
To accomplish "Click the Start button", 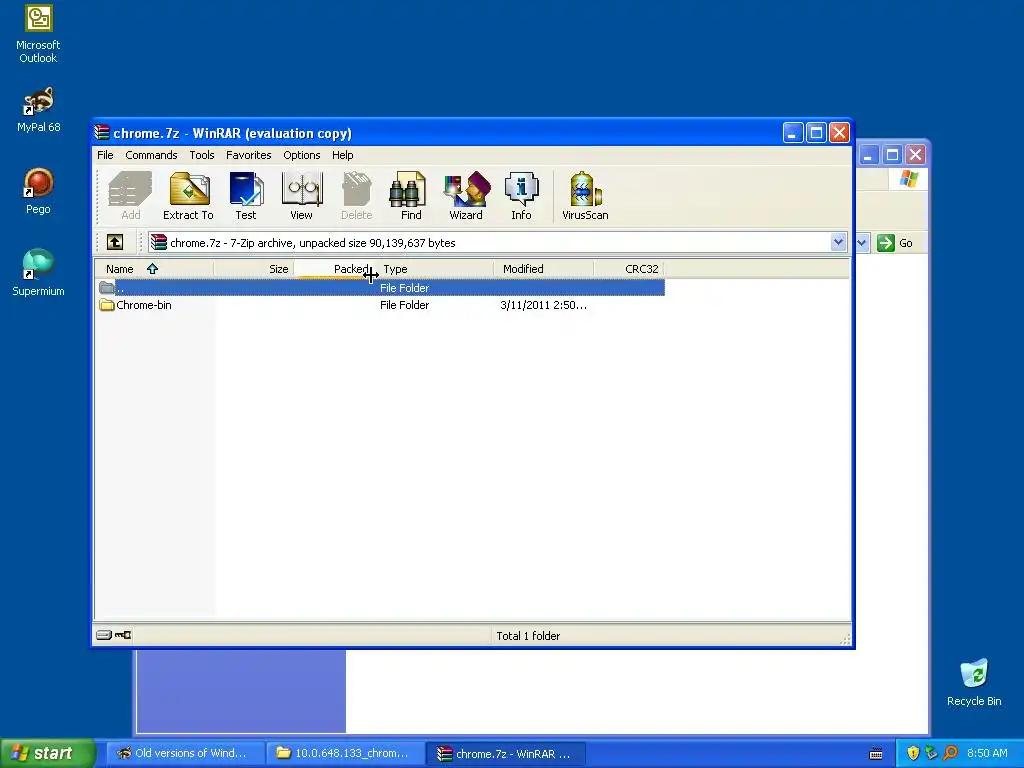I will click(x=48, y=753).
